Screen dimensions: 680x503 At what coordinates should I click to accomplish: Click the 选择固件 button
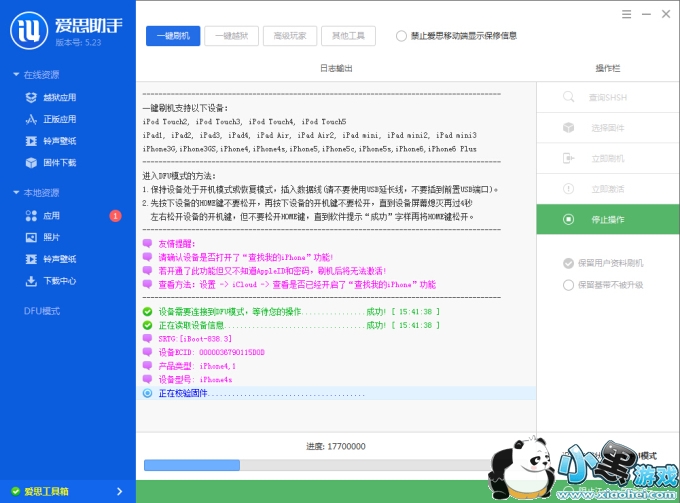[608, 128]
